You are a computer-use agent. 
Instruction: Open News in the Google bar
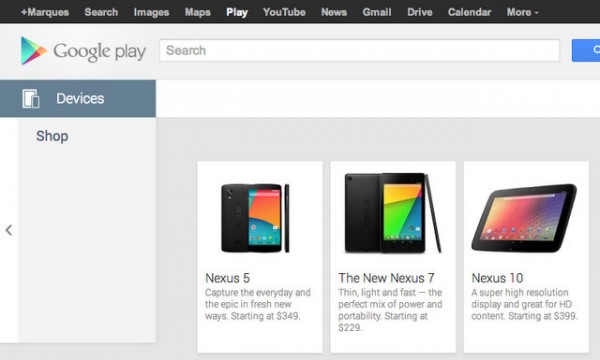click(334, 12)
